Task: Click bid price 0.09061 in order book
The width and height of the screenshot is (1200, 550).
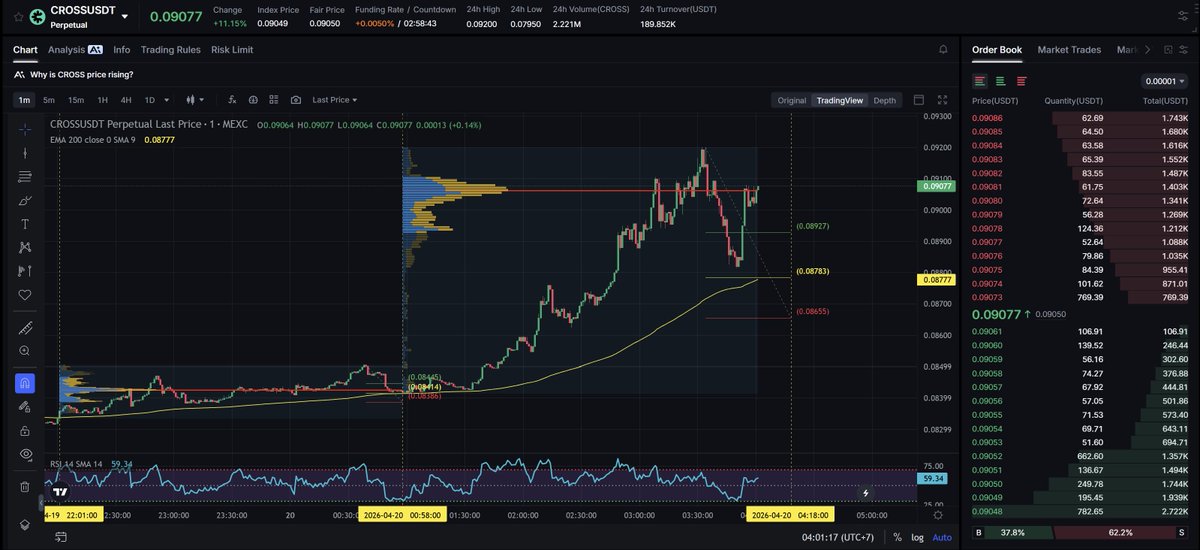Action: point(987,331)
